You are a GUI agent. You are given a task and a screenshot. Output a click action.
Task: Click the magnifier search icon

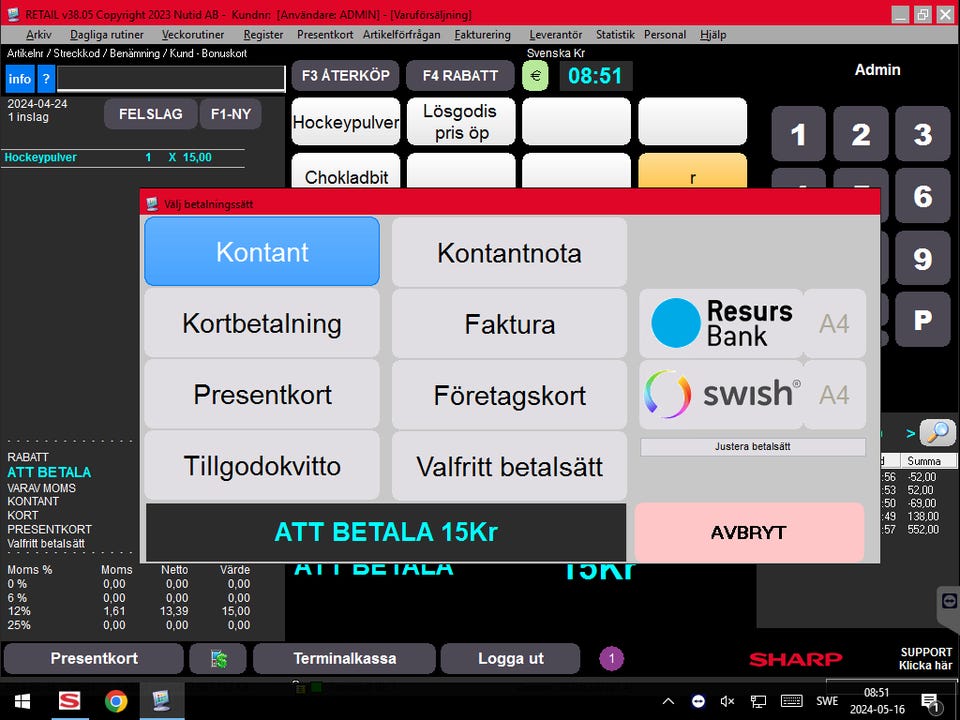pyautogui.click(x=937, y=433)
